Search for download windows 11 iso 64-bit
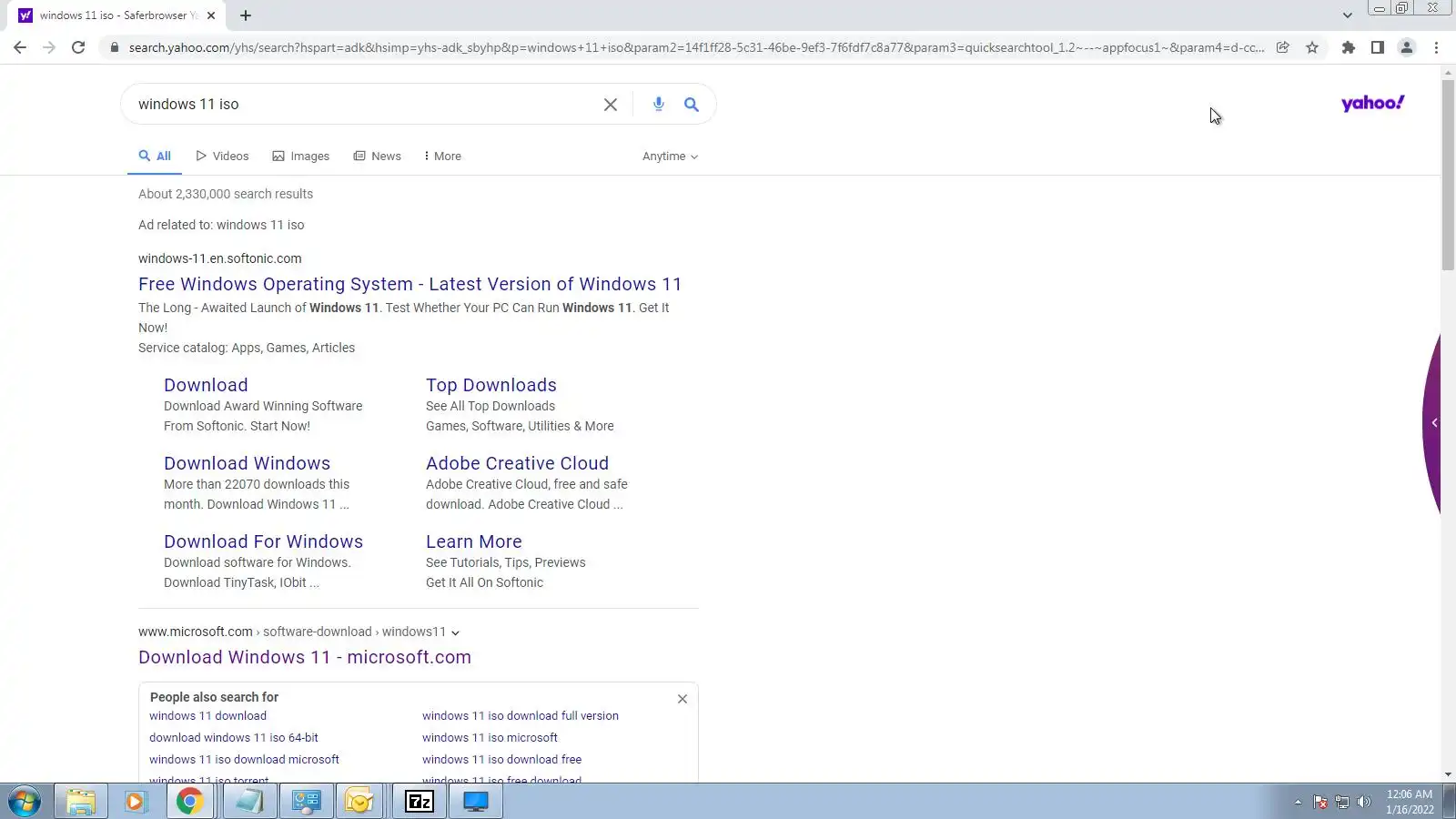The height and width of the screenshot is (819, 1456). coord(234,738)
